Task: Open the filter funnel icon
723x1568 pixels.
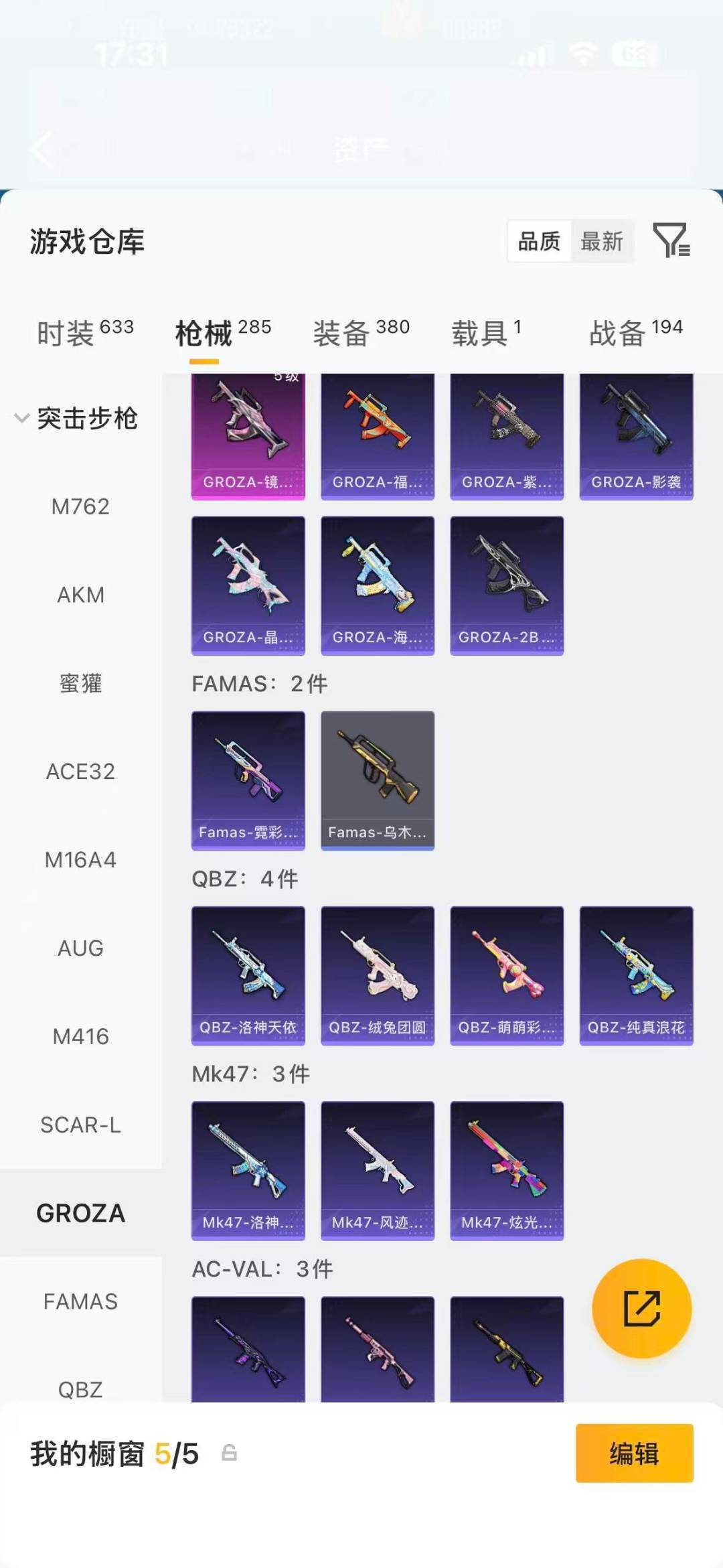Action: click(x=671, y=240)
